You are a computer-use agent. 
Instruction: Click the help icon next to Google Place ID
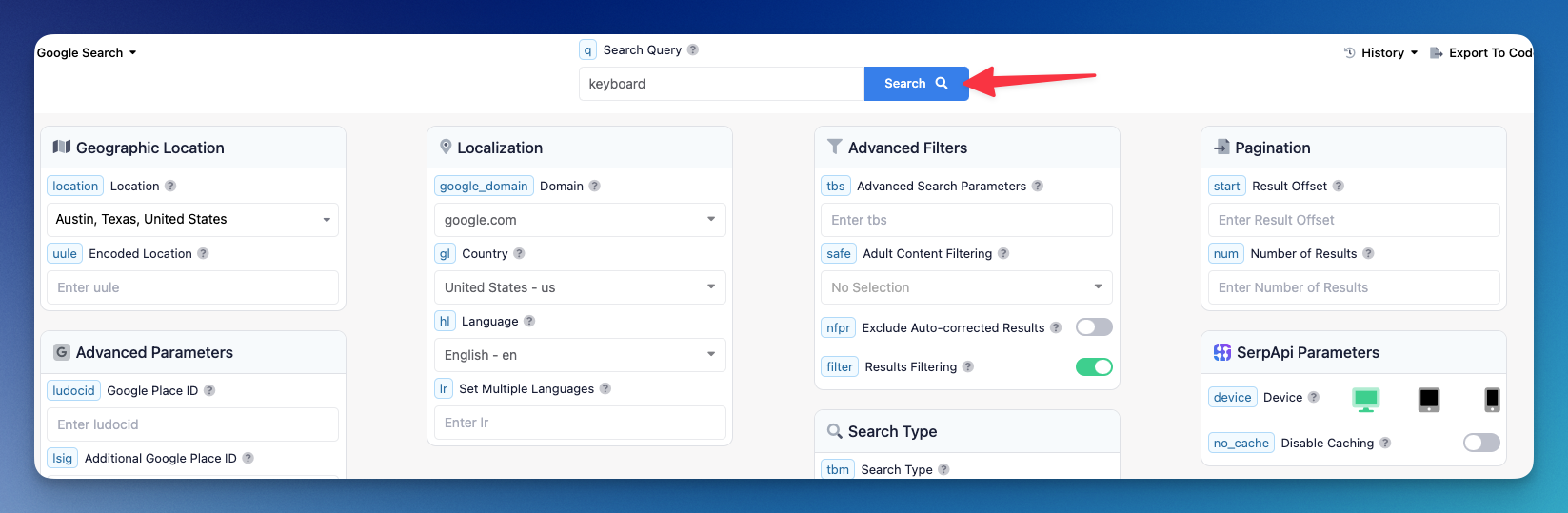pyautogui.click(x=209, y=390)
